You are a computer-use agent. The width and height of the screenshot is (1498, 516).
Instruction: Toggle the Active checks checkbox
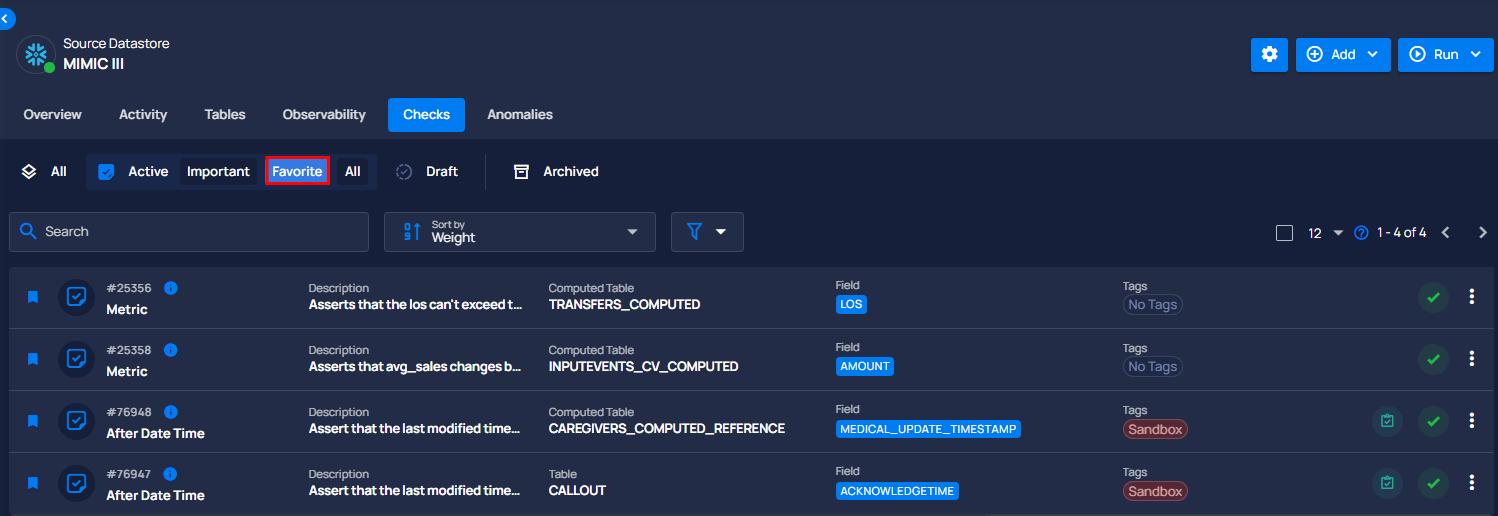(106, 172)
